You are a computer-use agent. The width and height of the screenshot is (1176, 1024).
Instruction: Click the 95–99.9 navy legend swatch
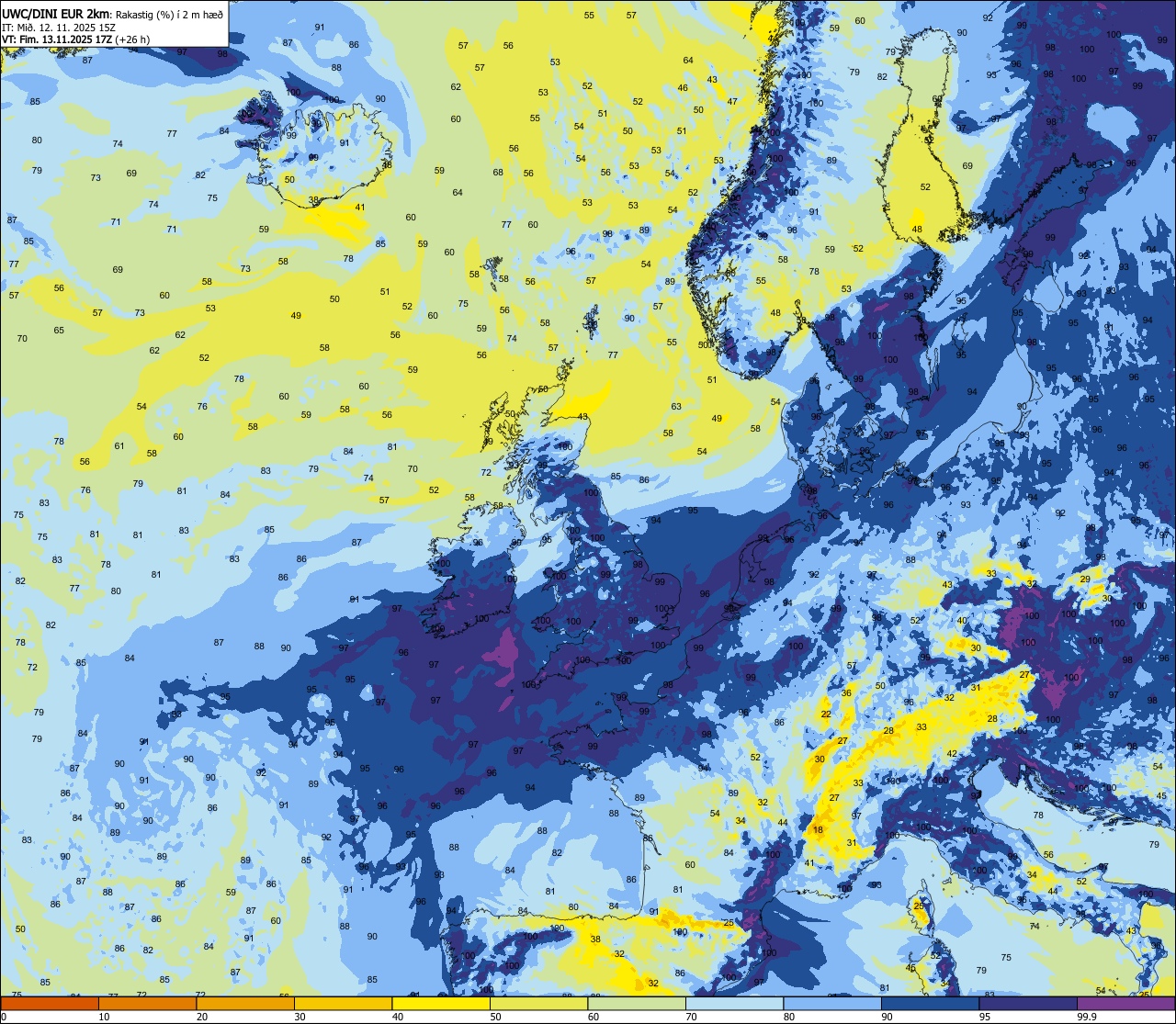pyautogui.click(x=1028, y=1004)
